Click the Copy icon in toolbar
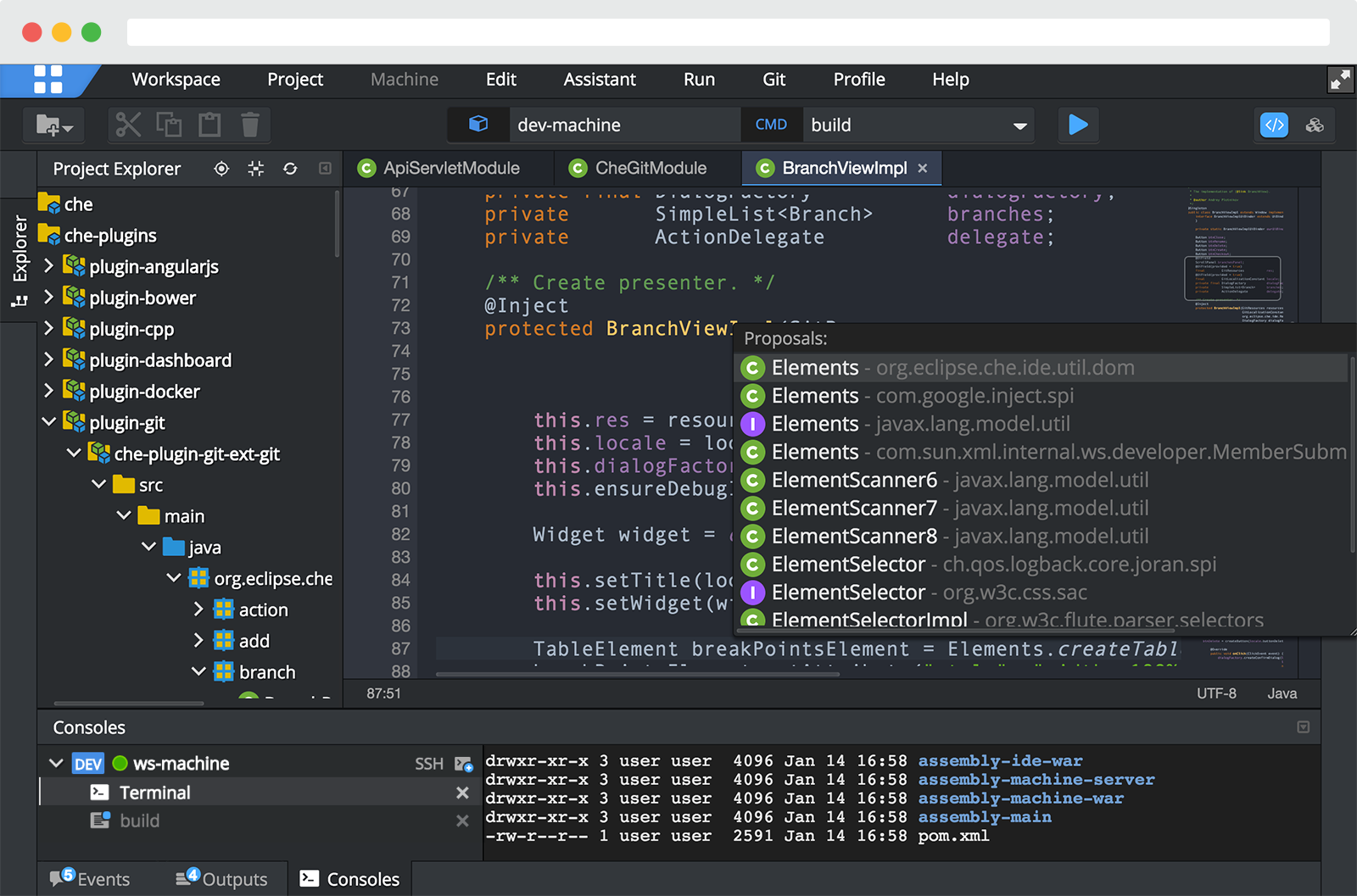The height and width of the screenshot is (896, 1357). tap(169, 125)
